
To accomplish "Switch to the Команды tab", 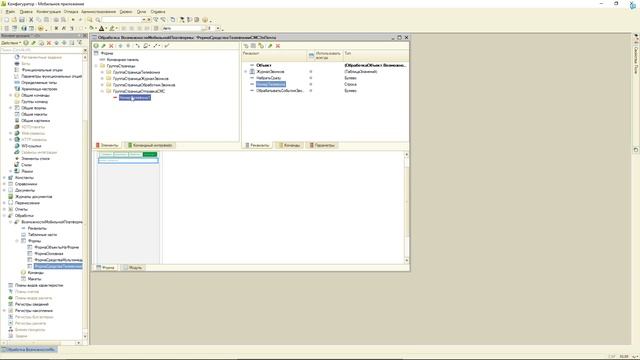I will [x=289, y=145].
